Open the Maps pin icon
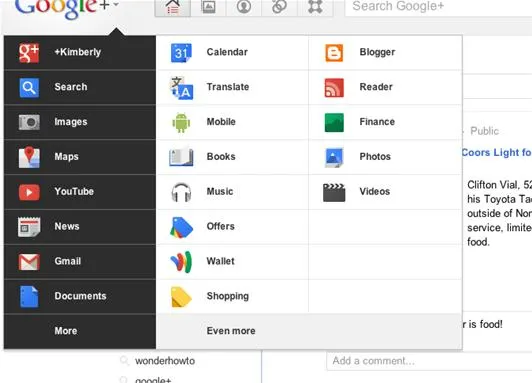This screenshot has height=383, width=532. (x=29, y=157)
